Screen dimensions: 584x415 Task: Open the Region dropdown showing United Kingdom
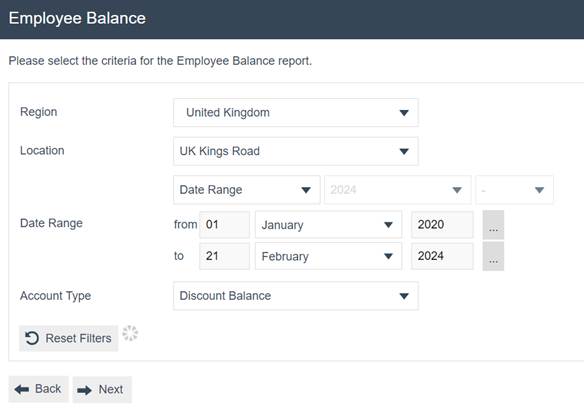pyautogui.click(x=296, y=113)
